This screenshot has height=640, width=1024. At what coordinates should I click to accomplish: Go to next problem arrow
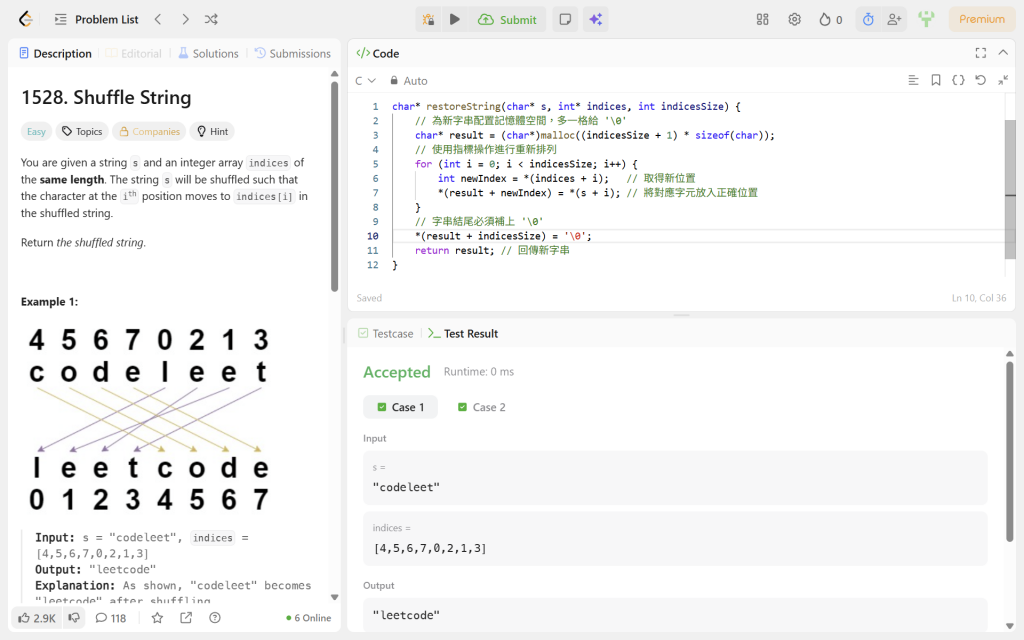tap(185, 20)
